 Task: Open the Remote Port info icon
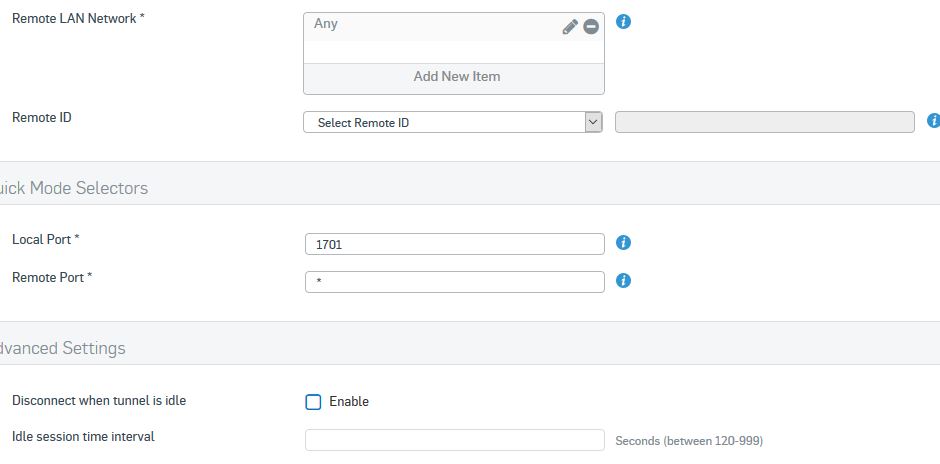tap(623, 281)
